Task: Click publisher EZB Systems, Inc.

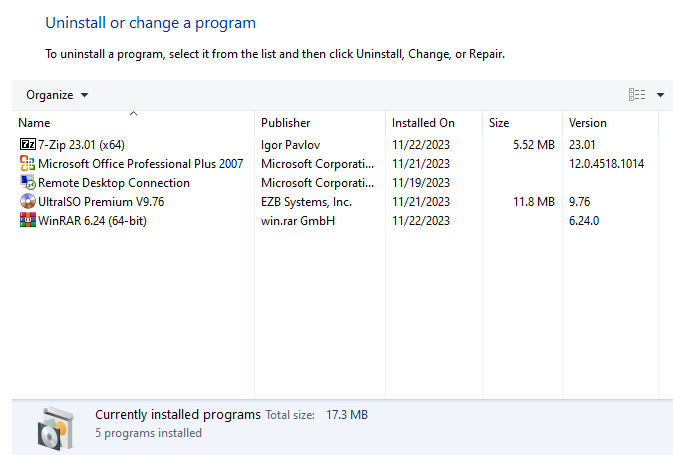Action: click(306, 202)
